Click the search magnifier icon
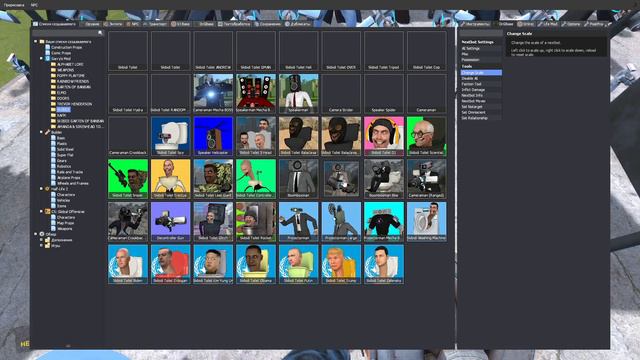640x360 pixels. 100,33
